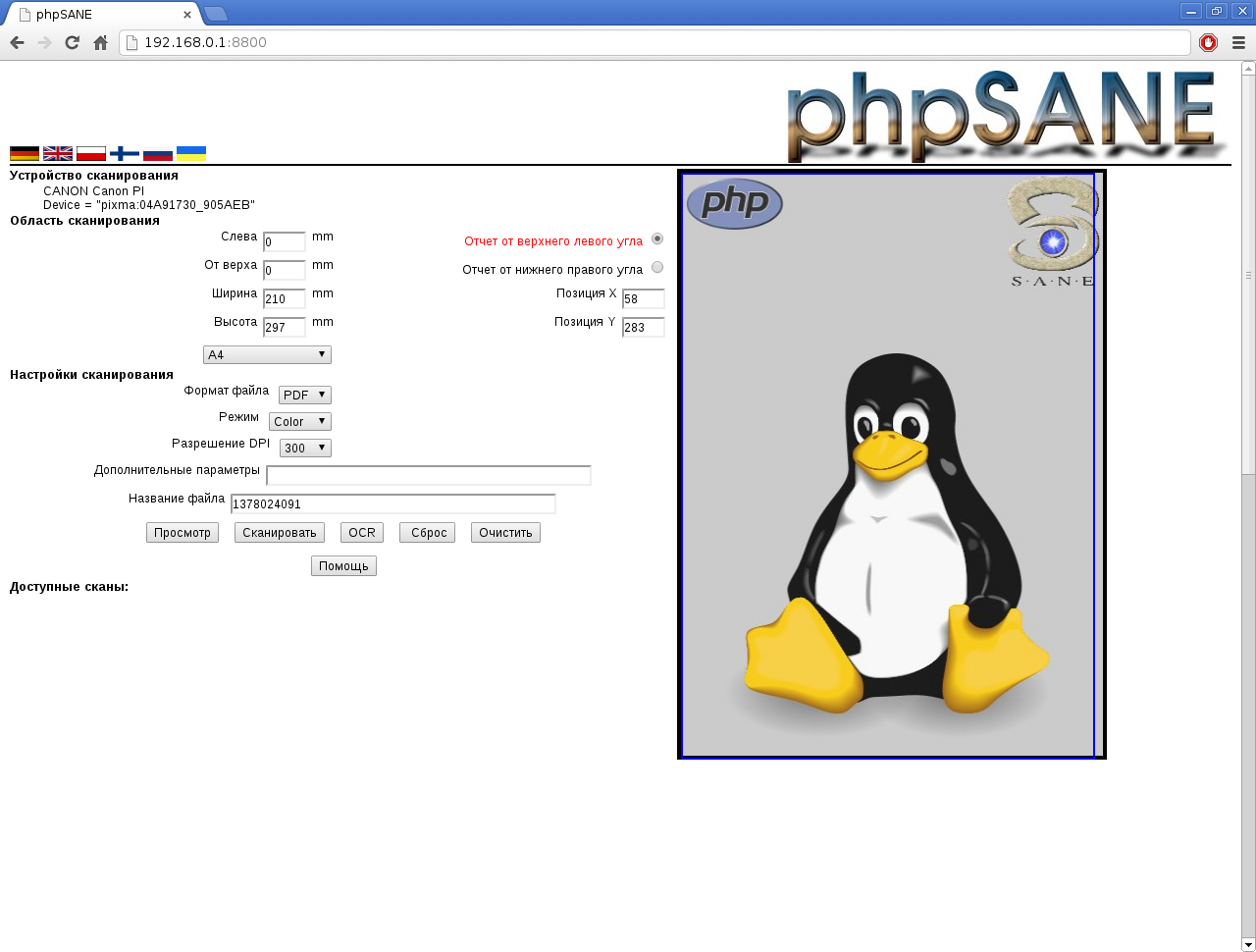
Task: Click the 'Сканировать' scan button
Action: [280, 532]
